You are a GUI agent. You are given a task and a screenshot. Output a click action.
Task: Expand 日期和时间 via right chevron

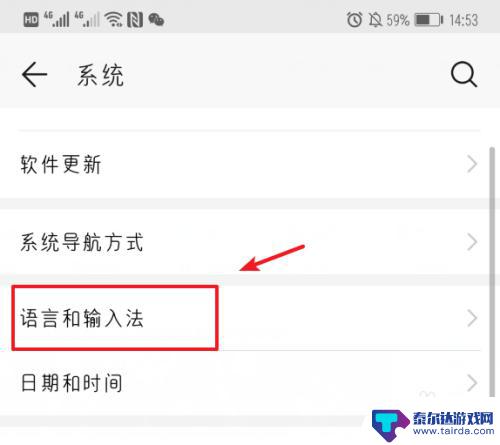472,383
